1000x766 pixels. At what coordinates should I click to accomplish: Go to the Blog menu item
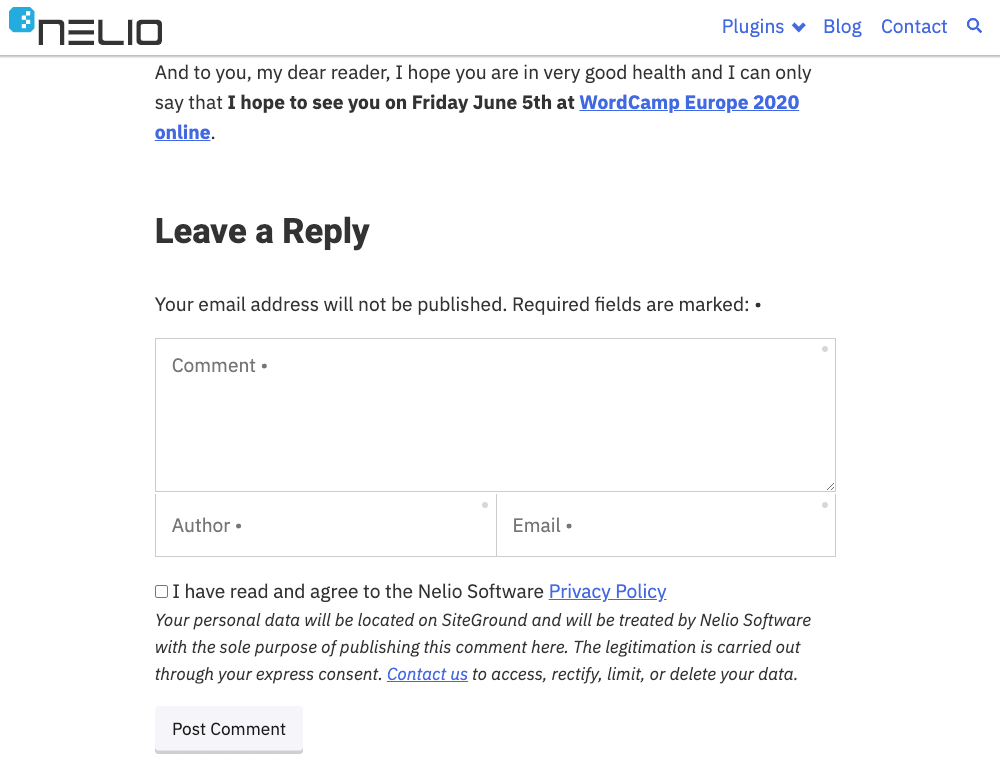click(x=842, y=26)
